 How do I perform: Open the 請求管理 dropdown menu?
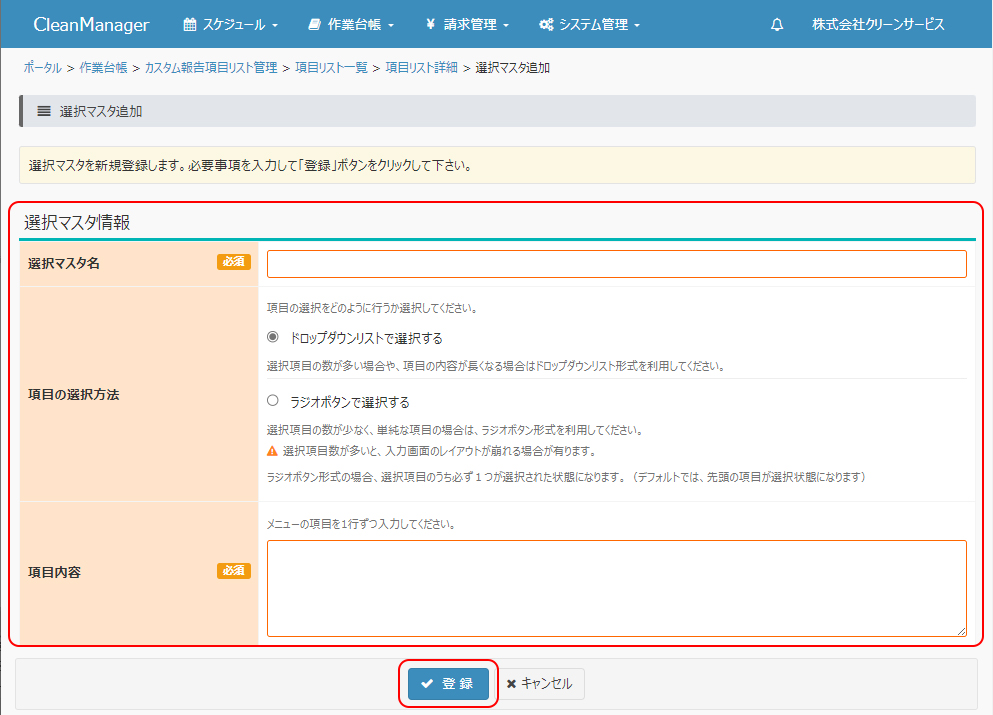point(468,25)
